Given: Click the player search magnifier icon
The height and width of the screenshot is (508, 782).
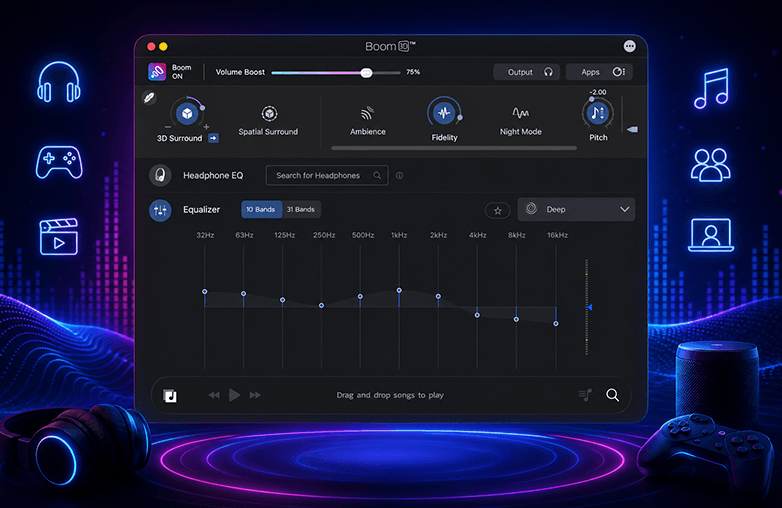Looking at the screenshot, I should pos(612,395).
